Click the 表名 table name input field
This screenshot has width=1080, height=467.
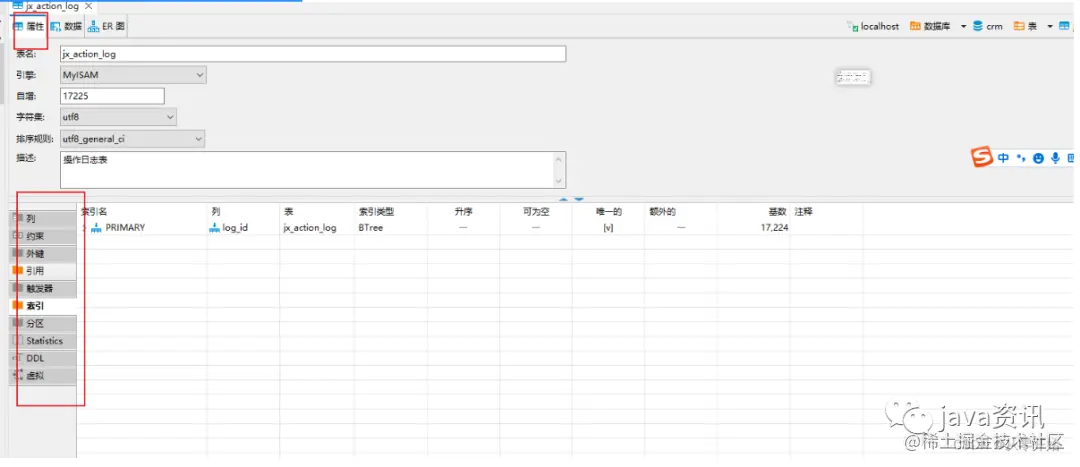313,54
